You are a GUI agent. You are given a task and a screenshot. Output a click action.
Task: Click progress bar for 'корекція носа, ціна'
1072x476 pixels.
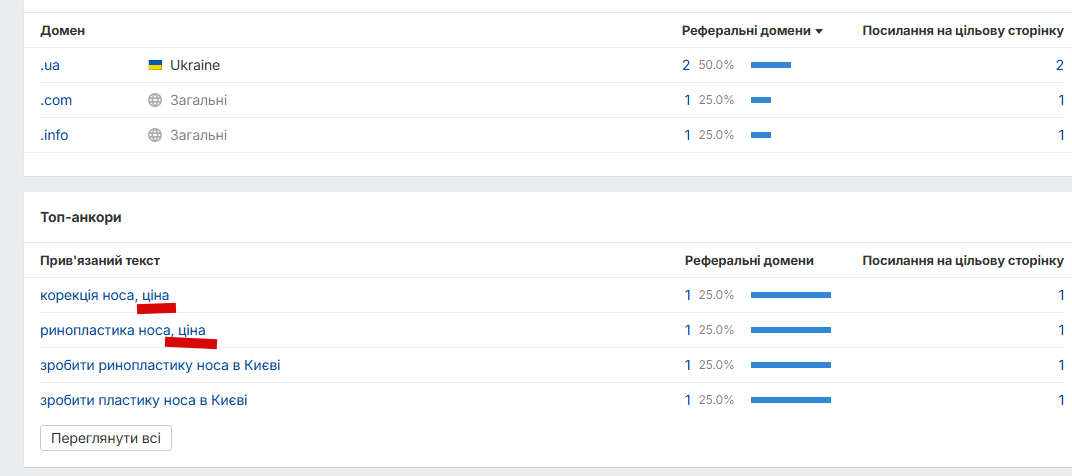(790, 295)
